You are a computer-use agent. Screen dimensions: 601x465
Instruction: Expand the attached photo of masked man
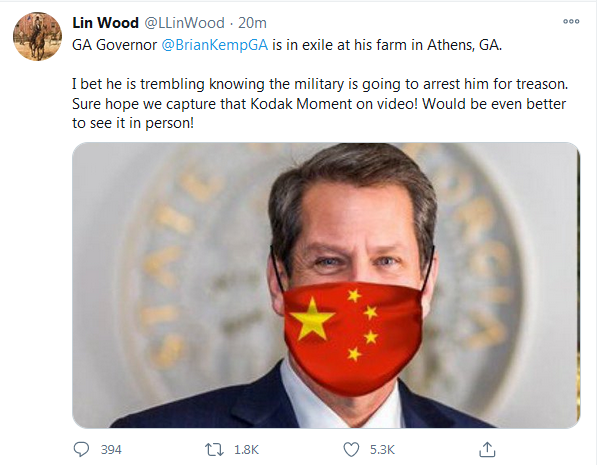(326, 285)
